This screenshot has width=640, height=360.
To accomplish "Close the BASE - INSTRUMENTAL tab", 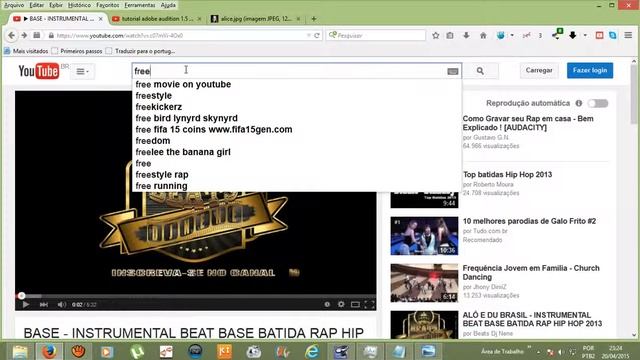I will click(101, 19).
